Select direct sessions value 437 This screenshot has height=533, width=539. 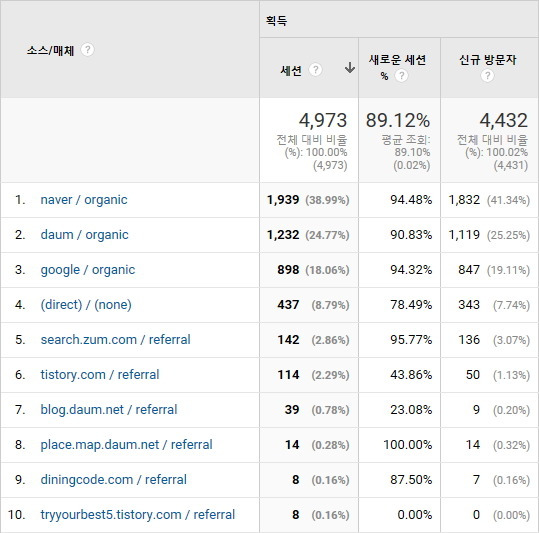click(x=288, y=305)
